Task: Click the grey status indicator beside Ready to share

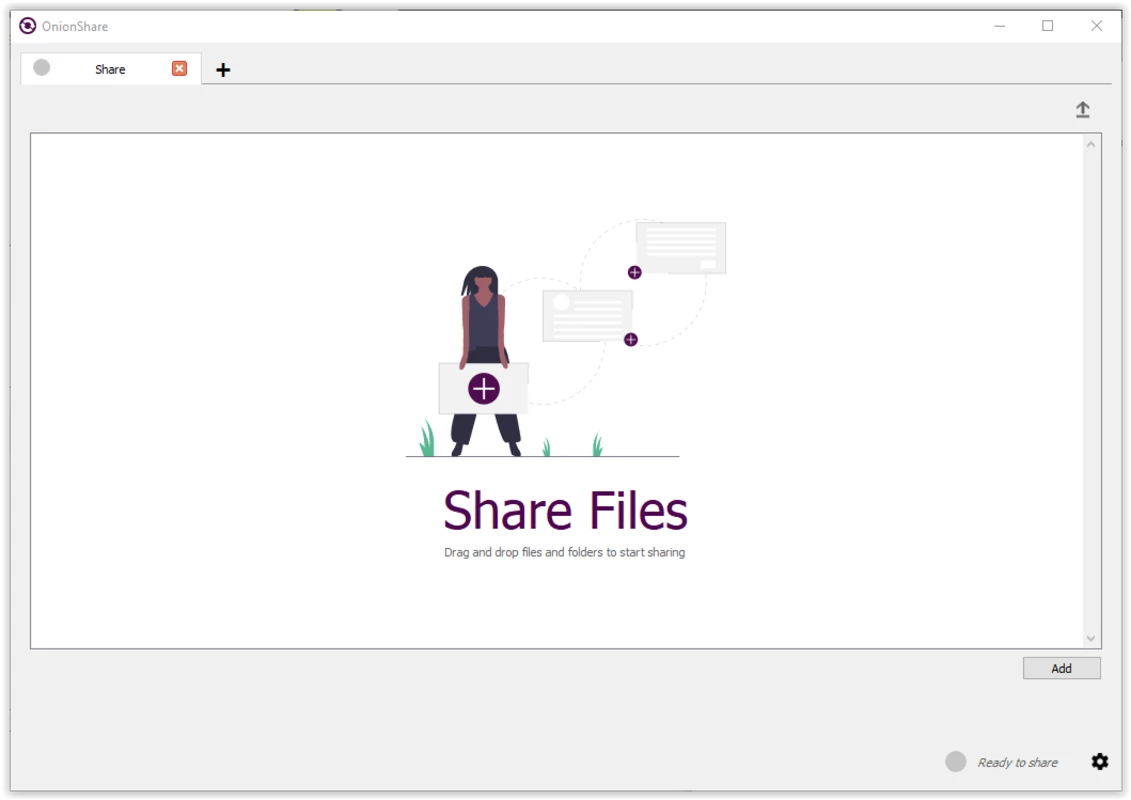Action: tap(956, 762)
